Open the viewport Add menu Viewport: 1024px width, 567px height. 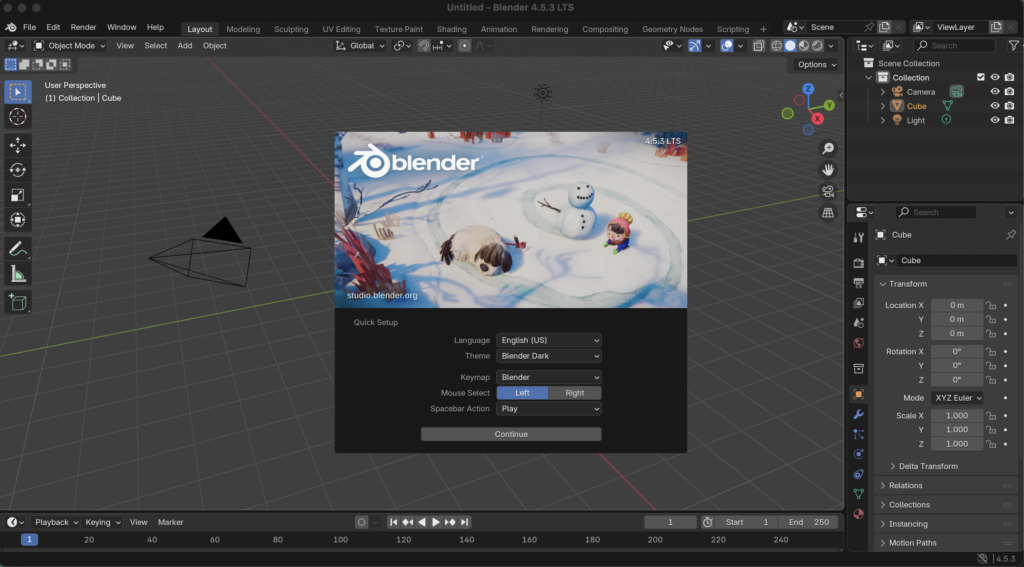pos(185,46)
